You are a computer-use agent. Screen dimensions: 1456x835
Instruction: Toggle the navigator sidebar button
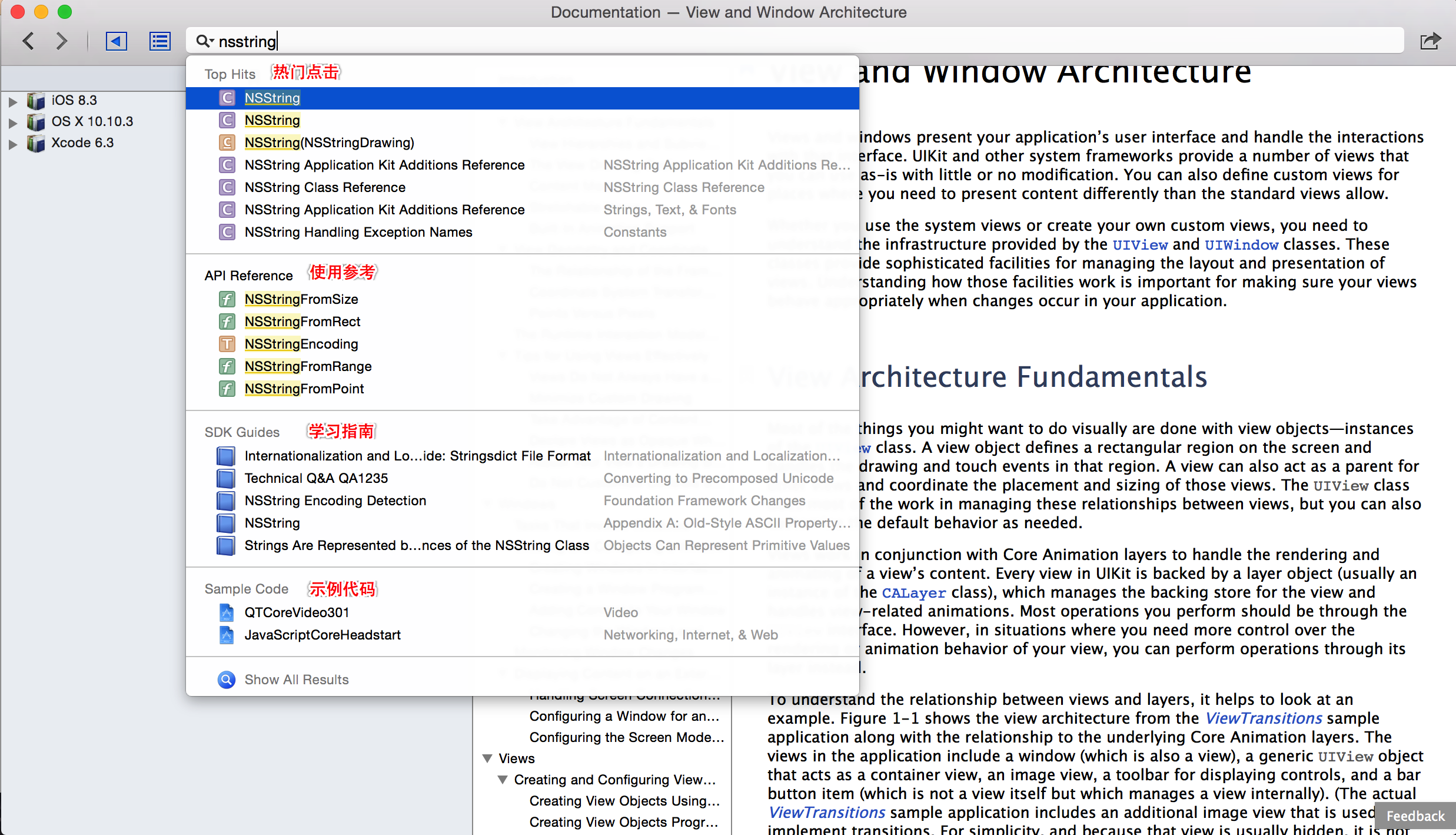[116, 41]
